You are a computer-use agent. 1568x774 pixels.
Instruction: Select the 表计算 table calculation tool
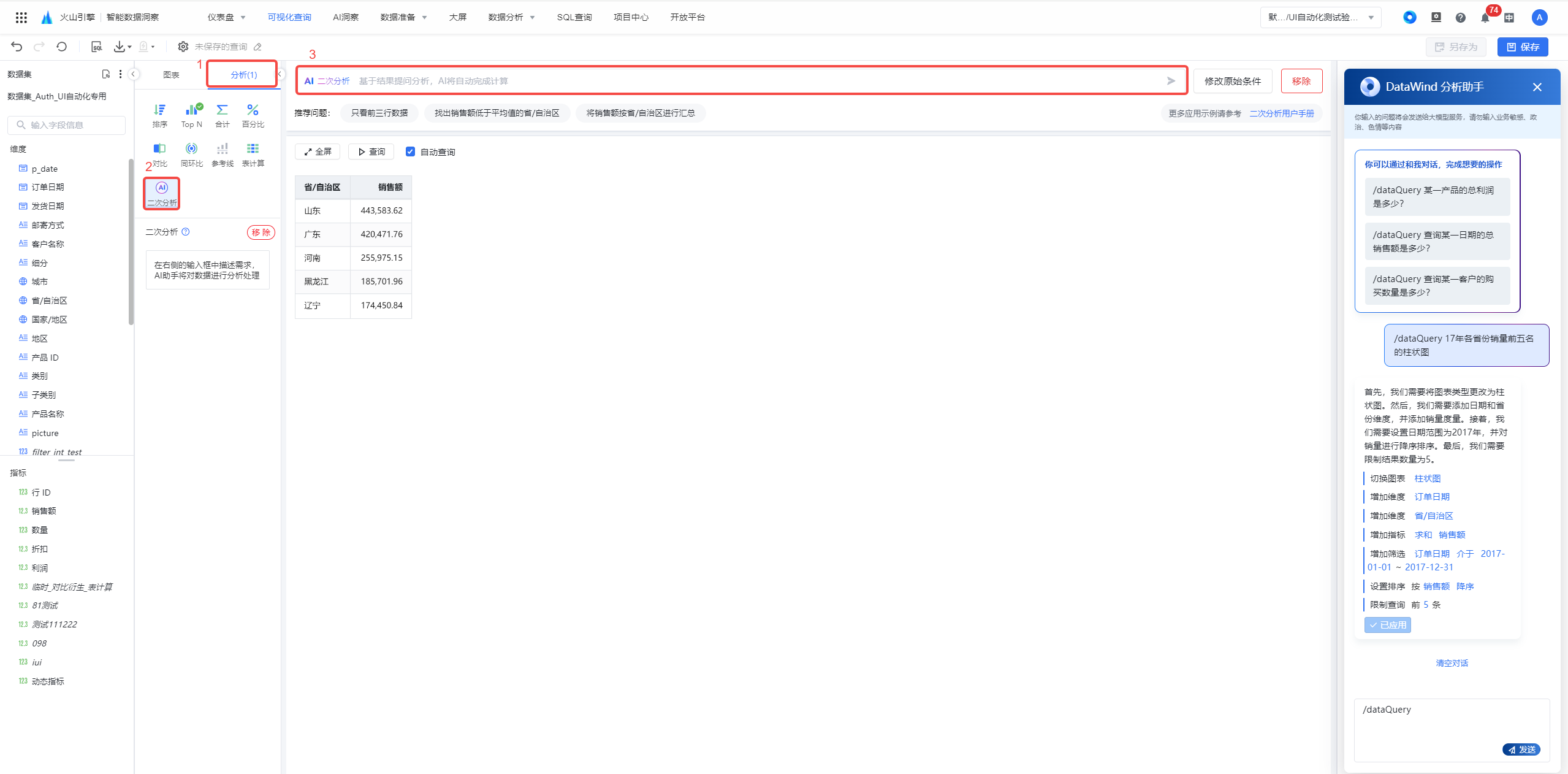pyautogui.click(x=253, y=155)
